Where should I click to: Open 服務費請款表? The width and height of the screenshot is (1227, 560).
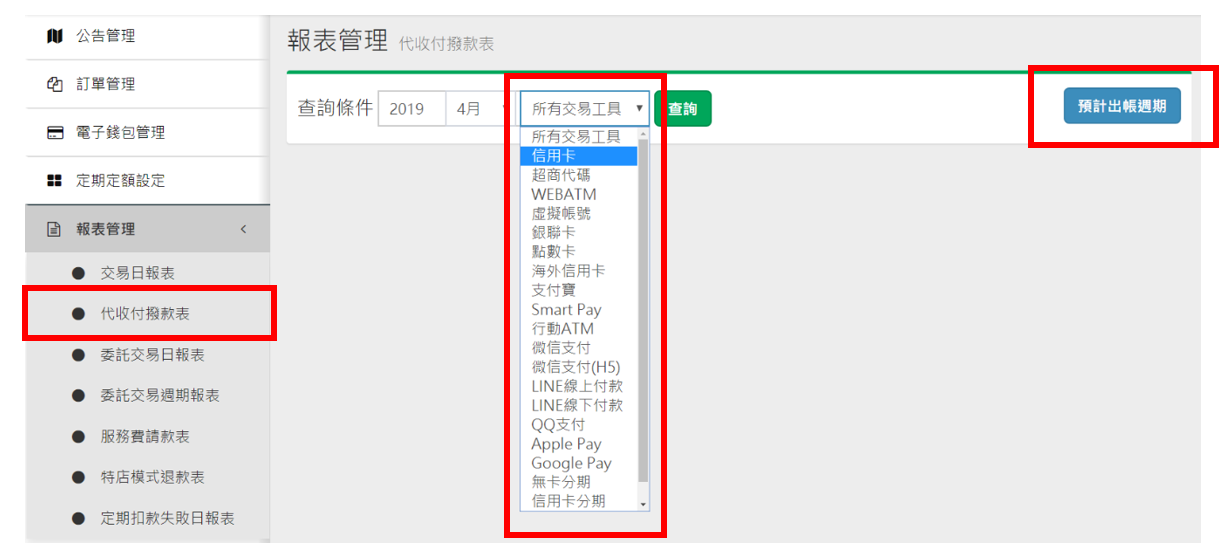[145, 437]
